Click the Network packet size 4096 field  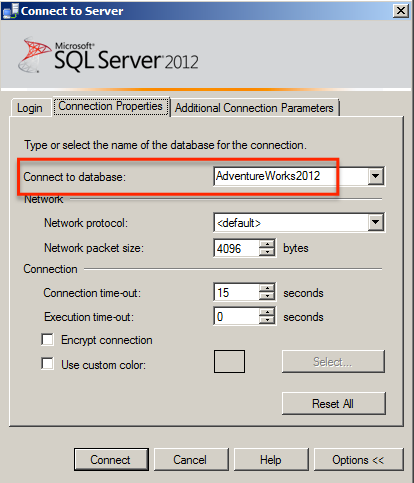(x=236, y=248)
